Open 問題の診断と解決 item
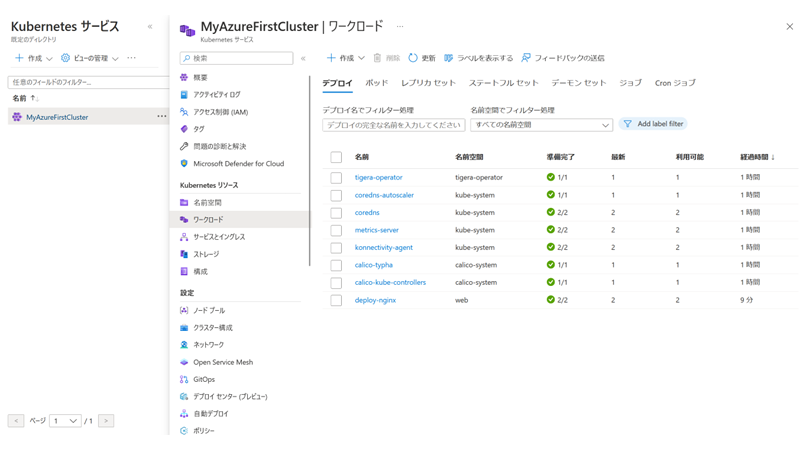Image resolution: width=800 pixels, height=450 pixels. tap(213, 146)
